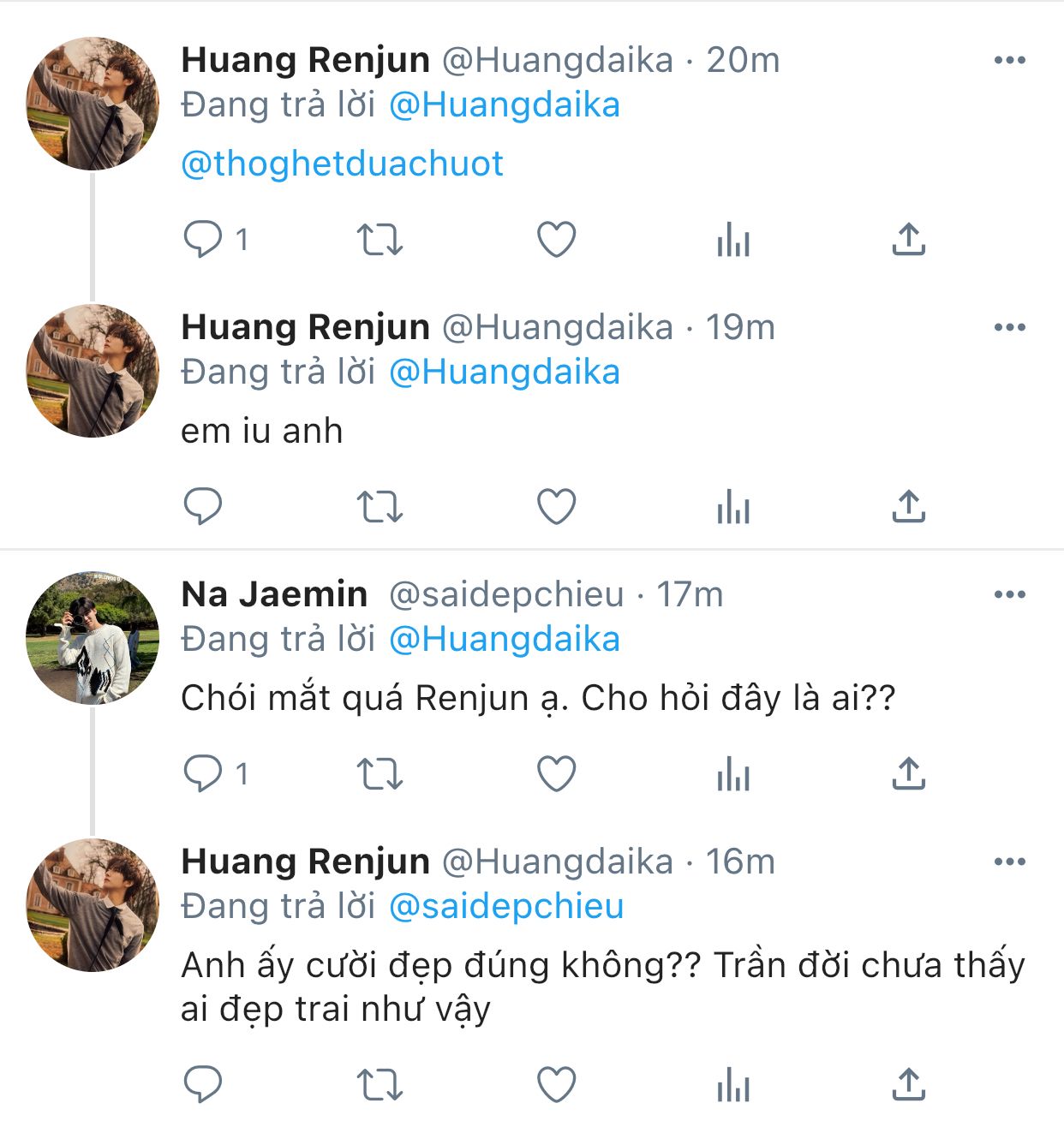View analytics for Na Jaemin's tweet
The width and height of the screenshot is (1064, 1121).
click(x=733, y=773)
